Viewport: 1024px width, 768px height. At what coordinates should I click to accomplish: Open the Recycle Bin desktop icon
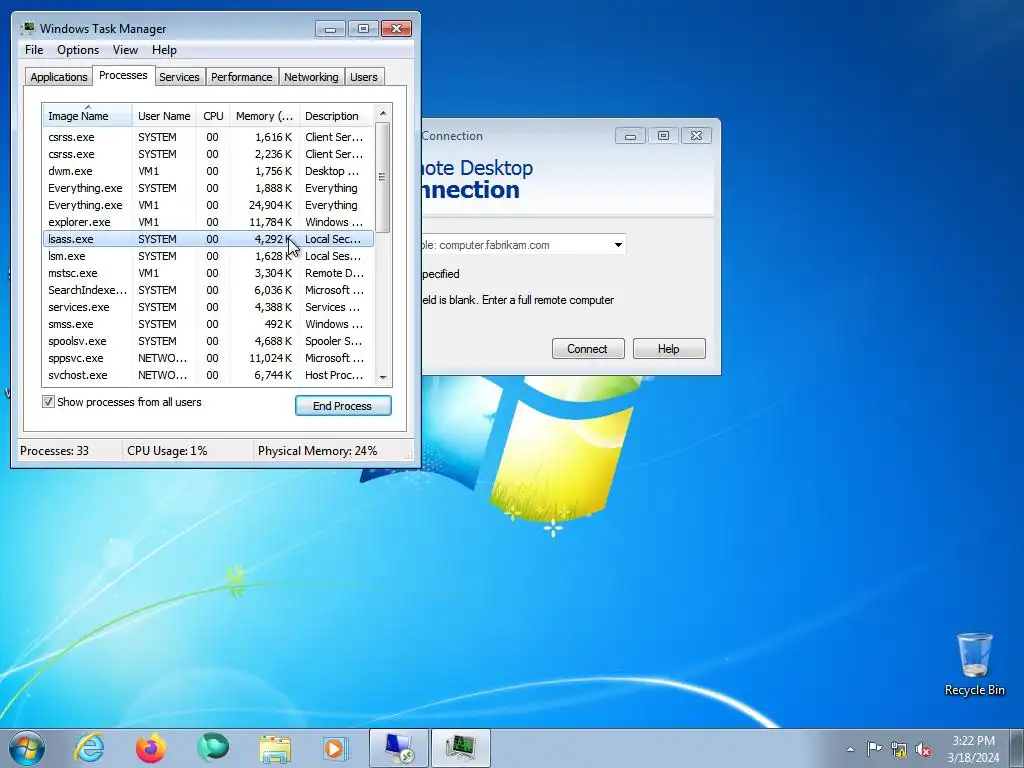[x=974, y=664]
